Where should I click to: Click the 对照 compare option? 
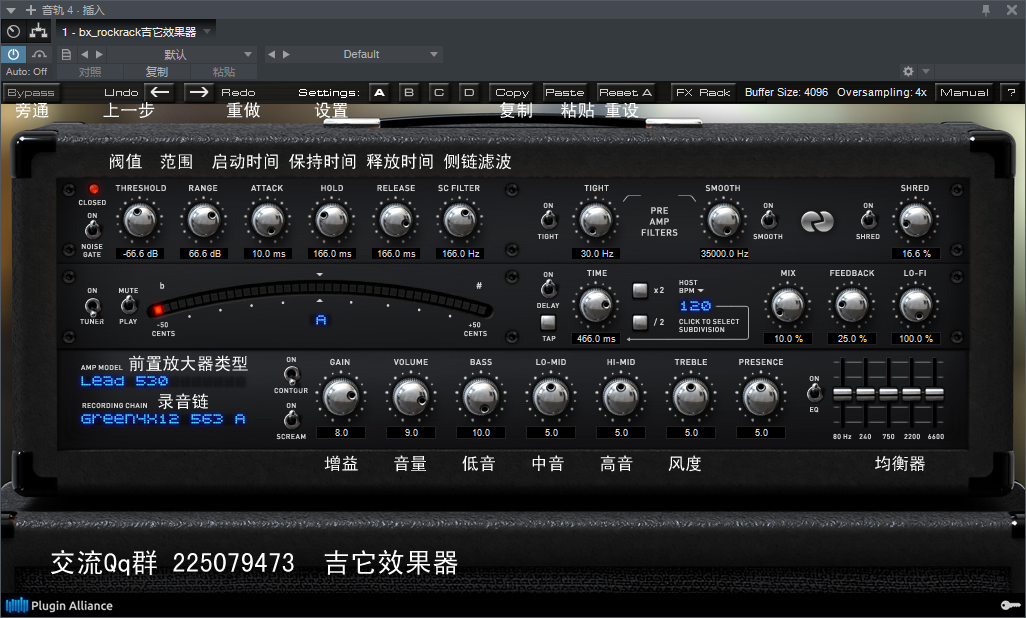tap(90, 71)
